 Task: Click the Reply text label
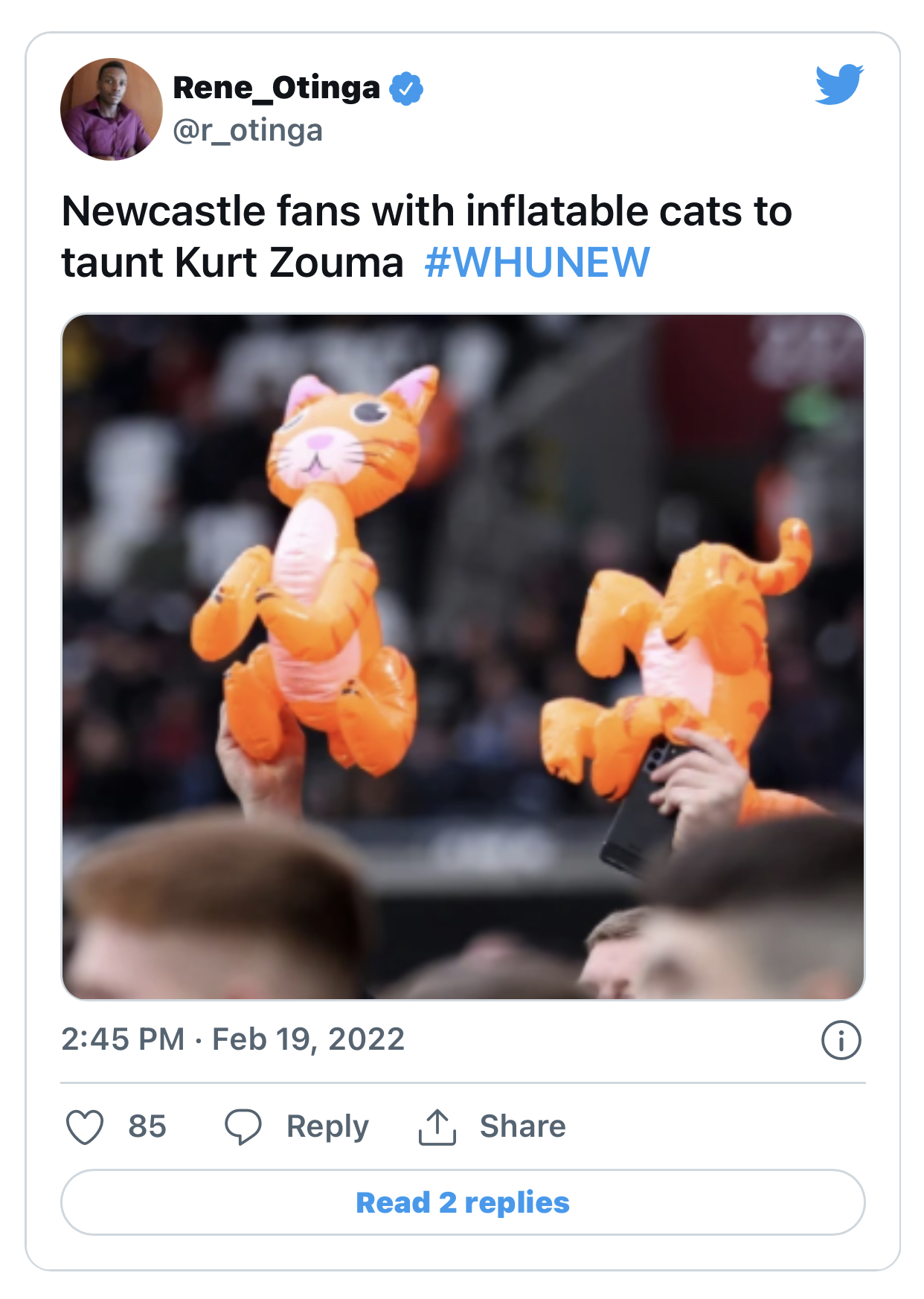(x=327, y=1126)
